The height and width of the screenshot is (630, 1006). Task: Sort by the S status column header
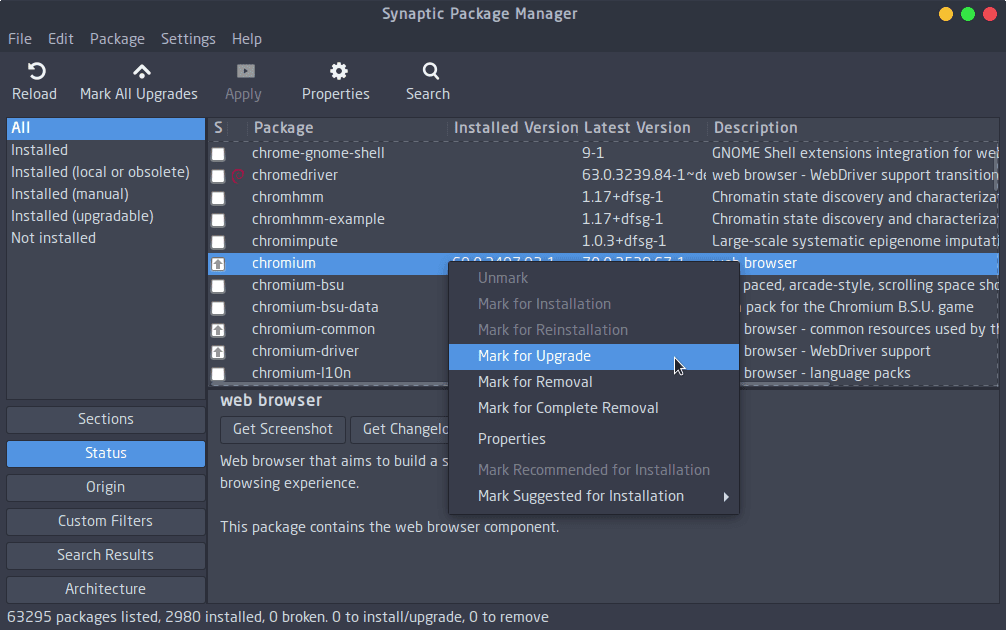218,128
